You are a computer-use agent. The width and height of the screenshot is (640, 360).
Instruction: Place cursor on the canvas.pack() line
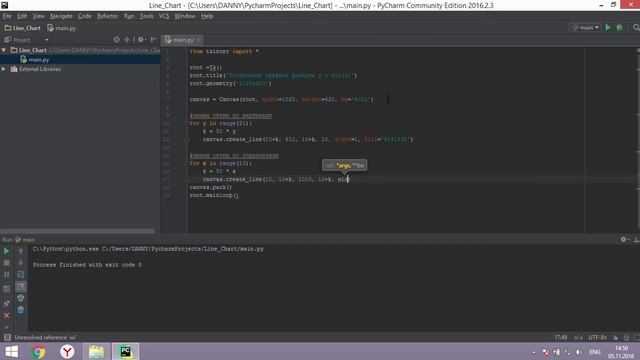point(210,187)
